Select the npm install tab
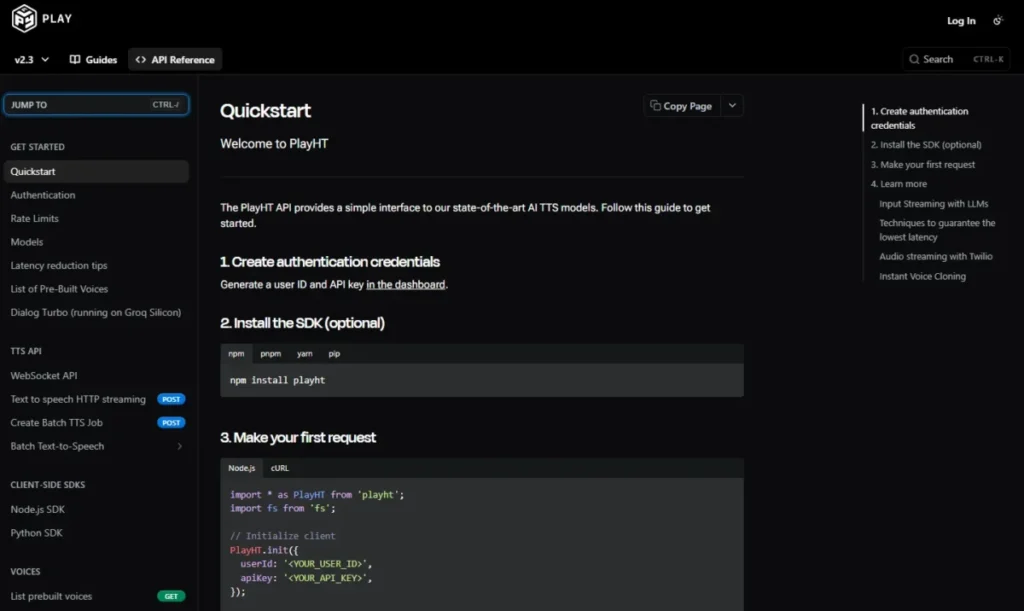Image resolution: width=1024 pixels, height=611 pixels. [x=236, y=354]
